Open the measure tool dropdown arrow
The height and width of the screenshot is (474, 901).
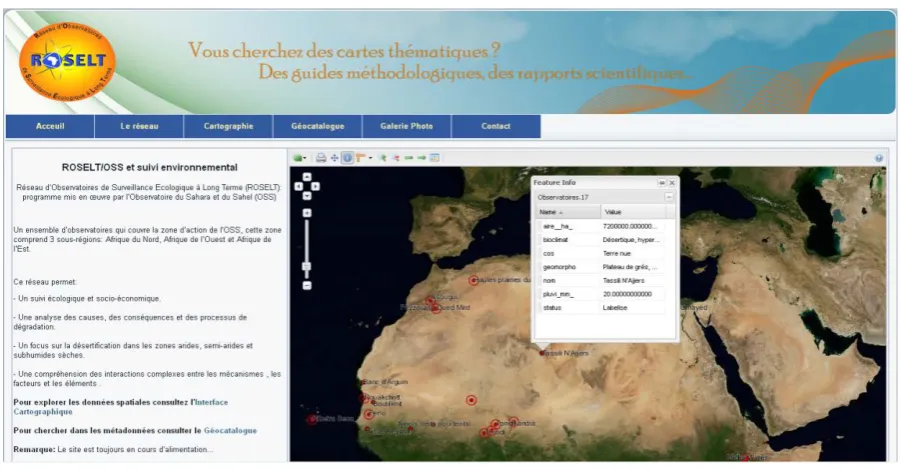[370, 158]
